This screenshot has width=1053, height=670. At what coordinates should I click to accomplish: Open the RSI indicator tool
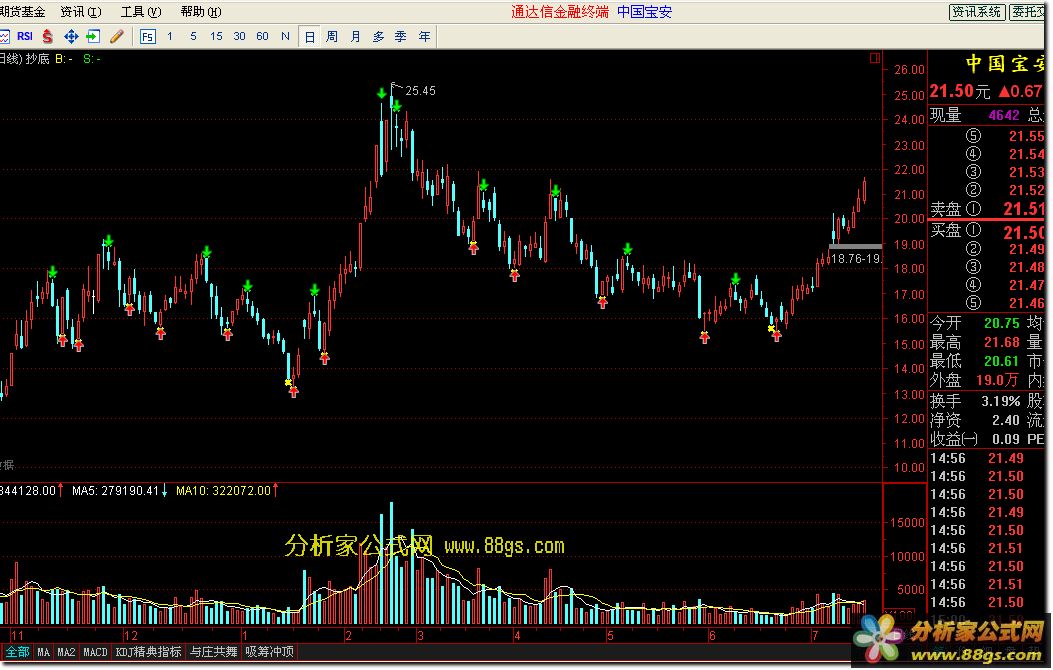[x=25, y=36]
